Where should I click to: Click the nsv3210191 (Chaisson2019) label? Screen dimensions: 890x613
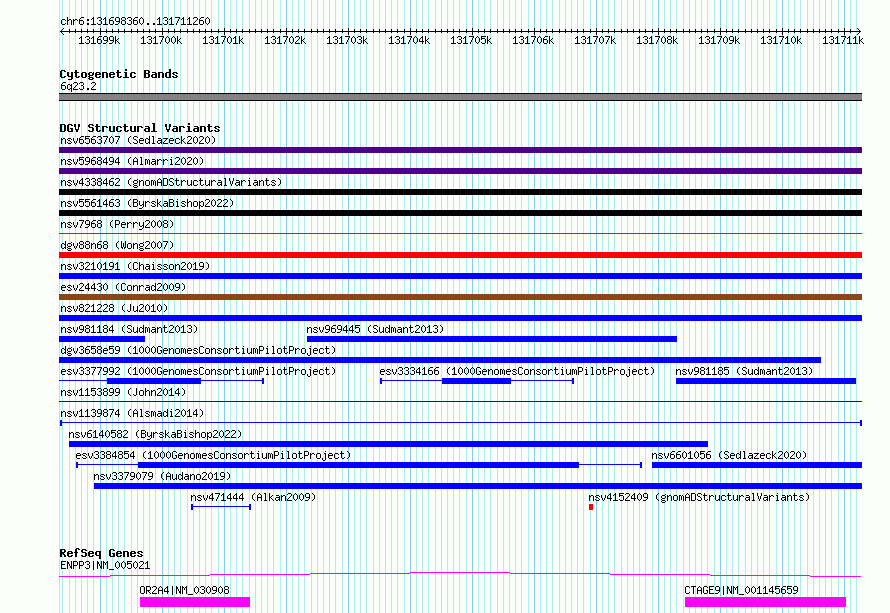(135, 266)
